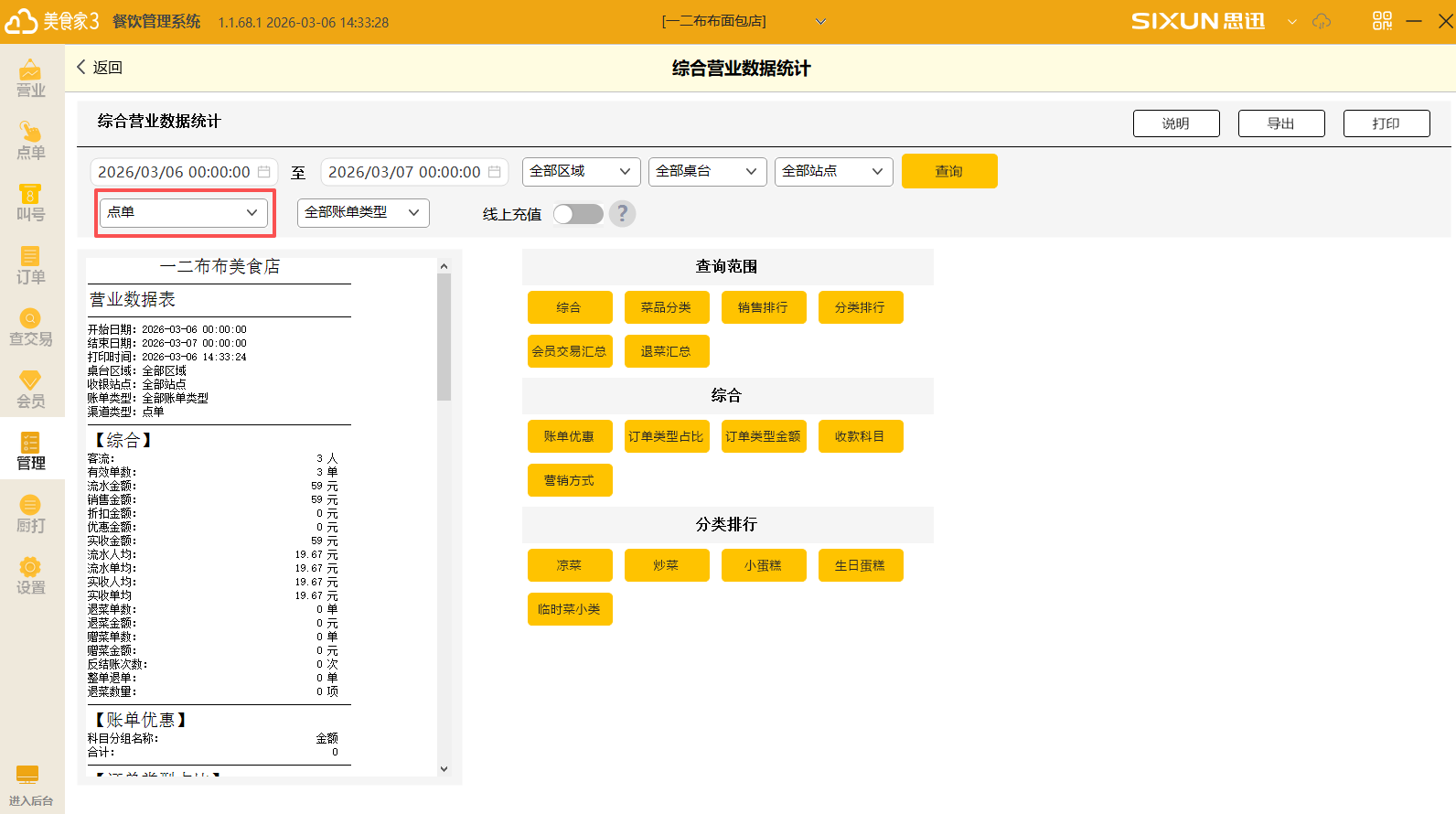Click the start date input field
This screenshot has width=1456, height=814.
(x=174, y=172)
